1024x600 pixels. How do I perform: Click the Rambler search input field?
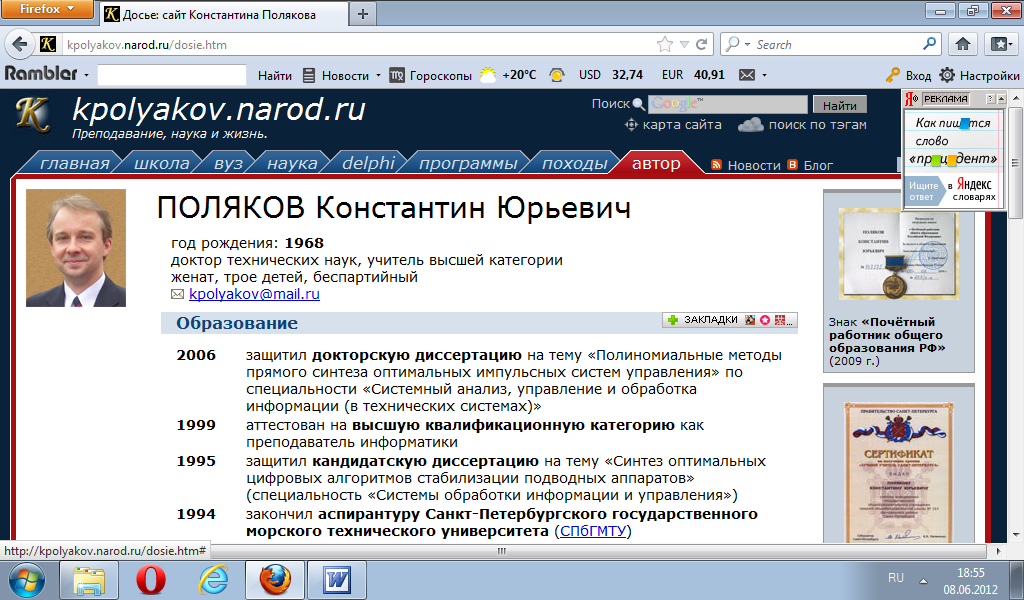(172, 75)
